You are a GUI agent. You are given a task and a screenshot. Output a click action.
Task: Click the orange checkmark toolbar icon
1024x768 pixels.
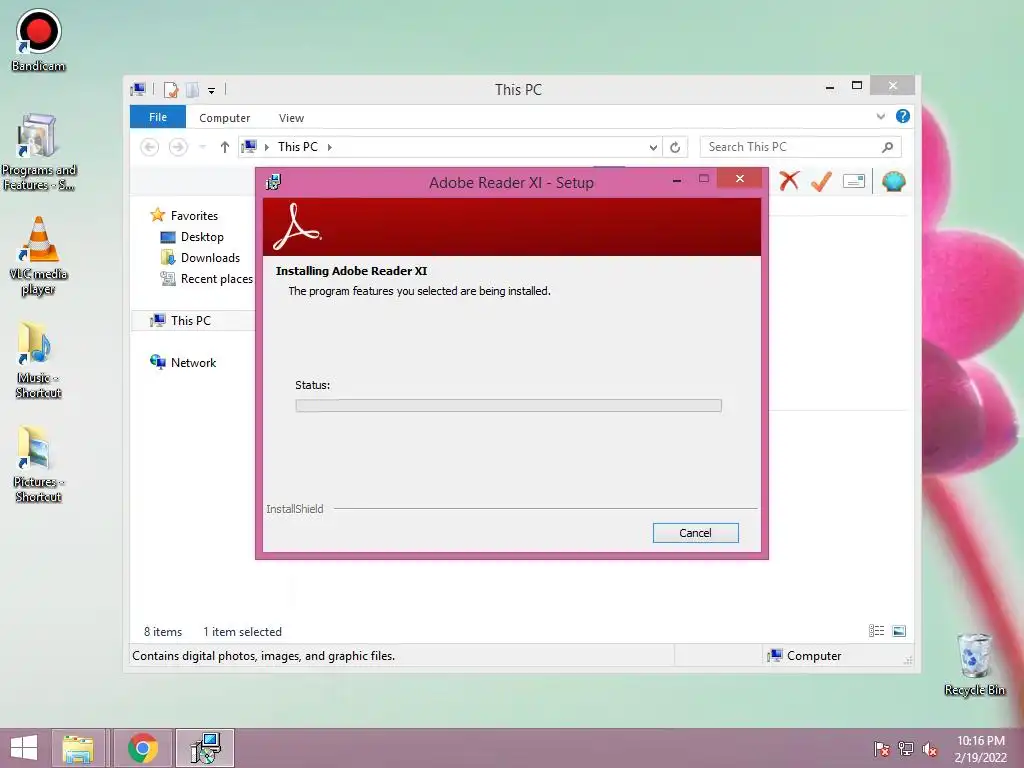coord(821,181)
